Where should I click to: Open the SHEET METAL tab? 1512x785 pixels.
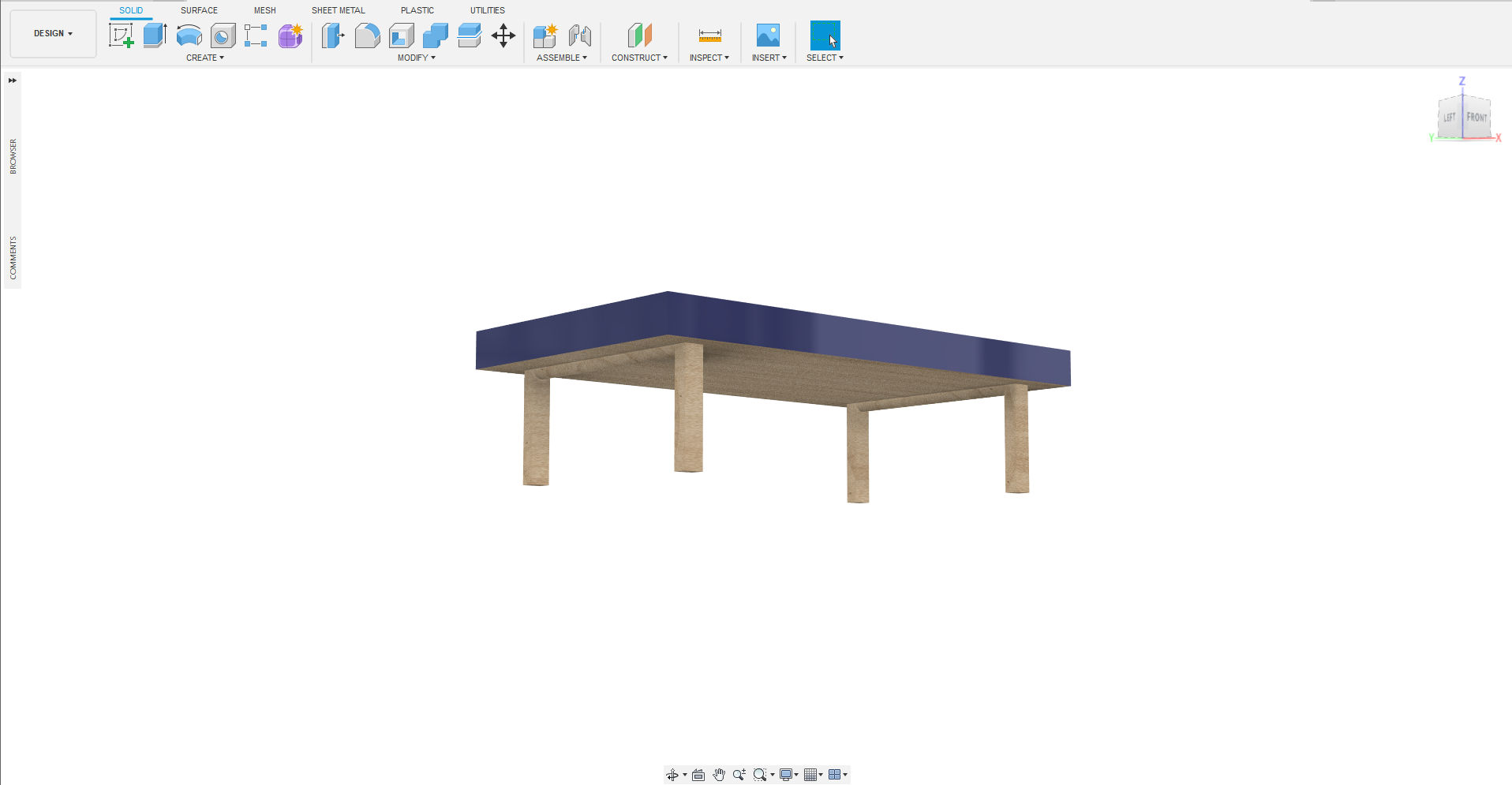pyautogui.click(x=338, y=10)
